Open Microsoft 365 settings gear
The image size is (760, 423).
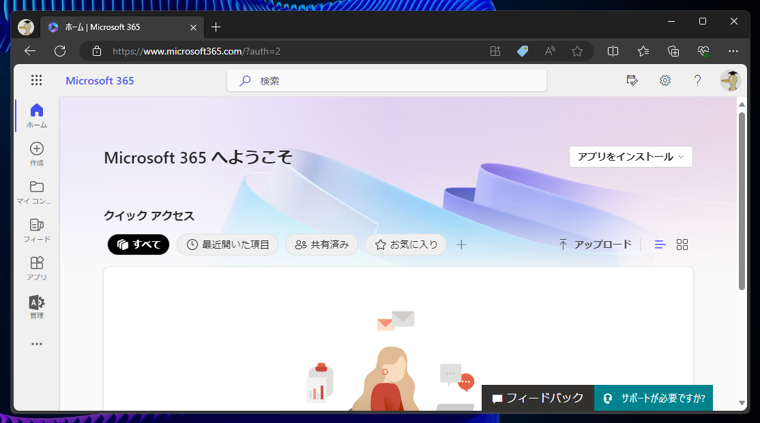665,80
